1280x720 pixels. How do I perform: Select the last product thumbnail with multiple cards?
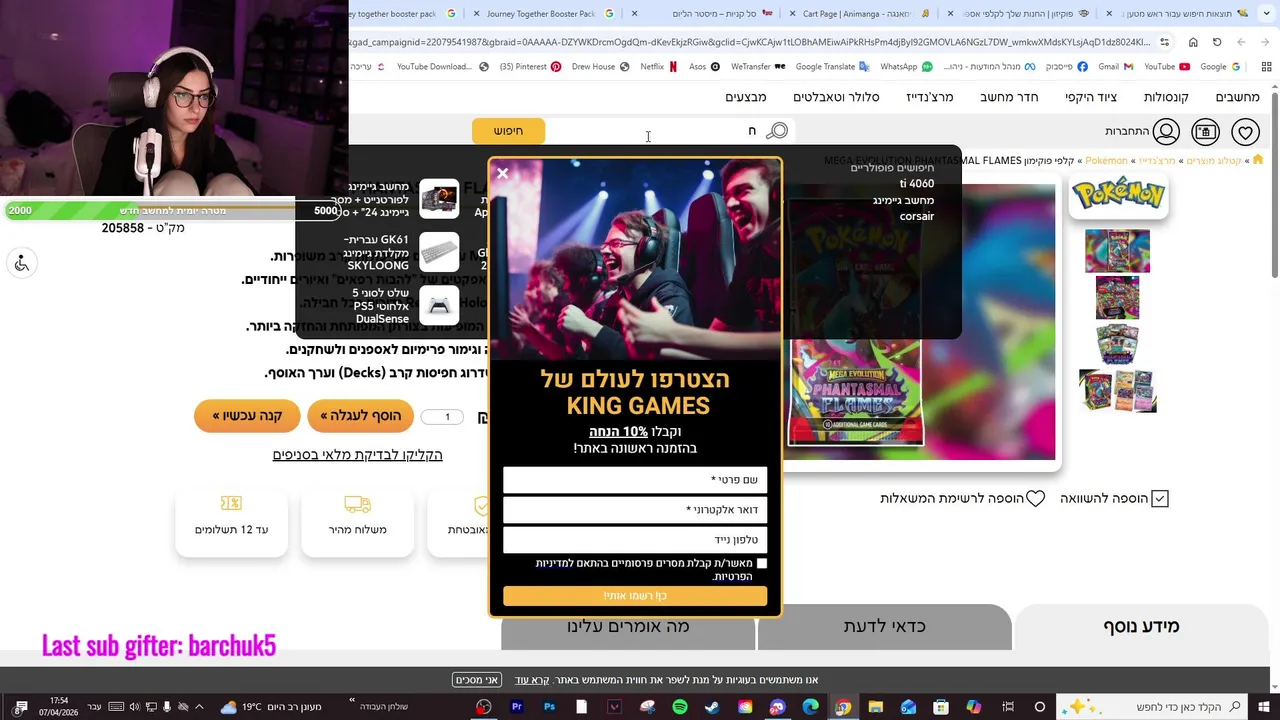(x=1118, y=391)
